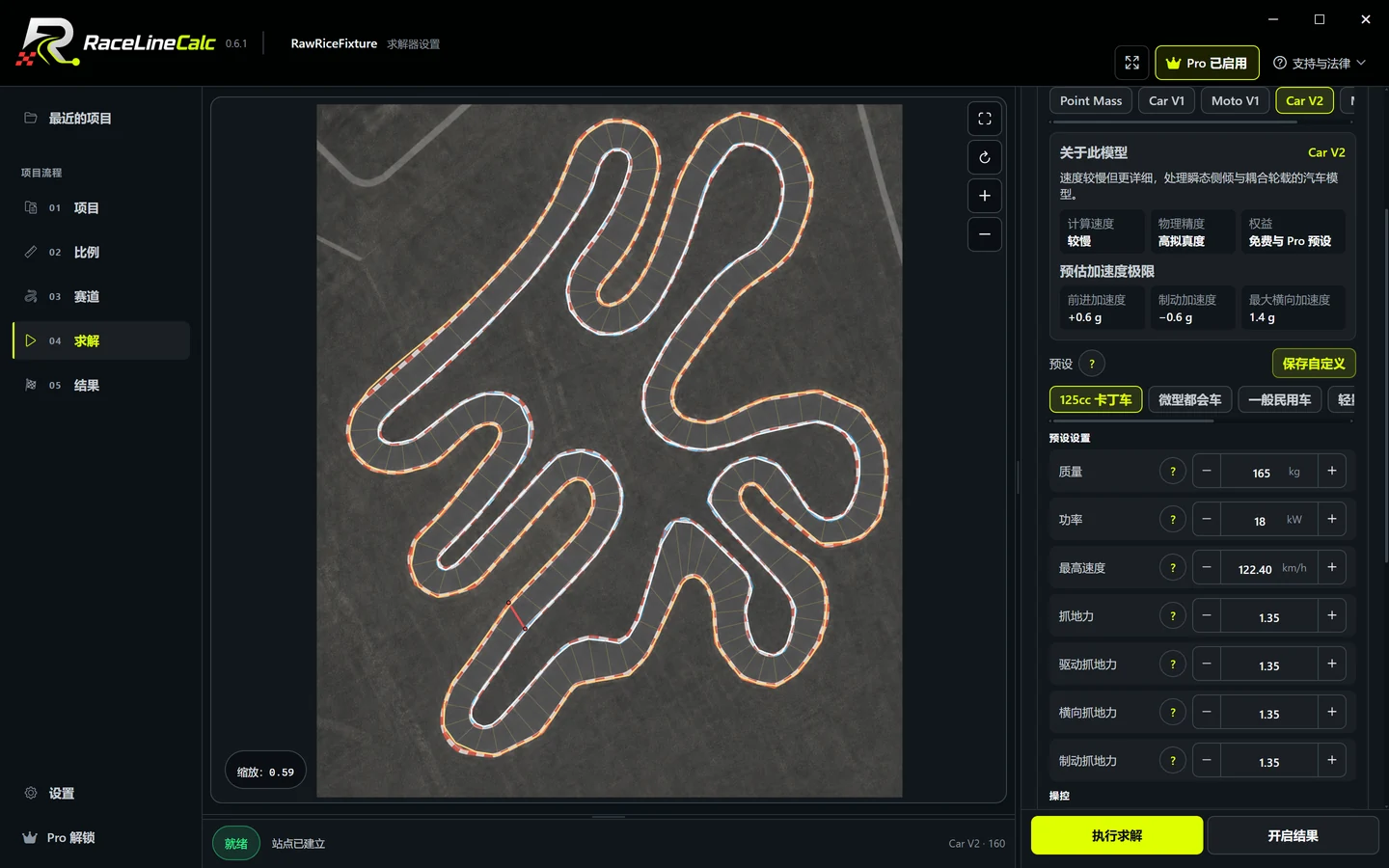Open 最近的项目 folder in sidebar
This screenshot has width=1389, height=868.
pos(101,118)
